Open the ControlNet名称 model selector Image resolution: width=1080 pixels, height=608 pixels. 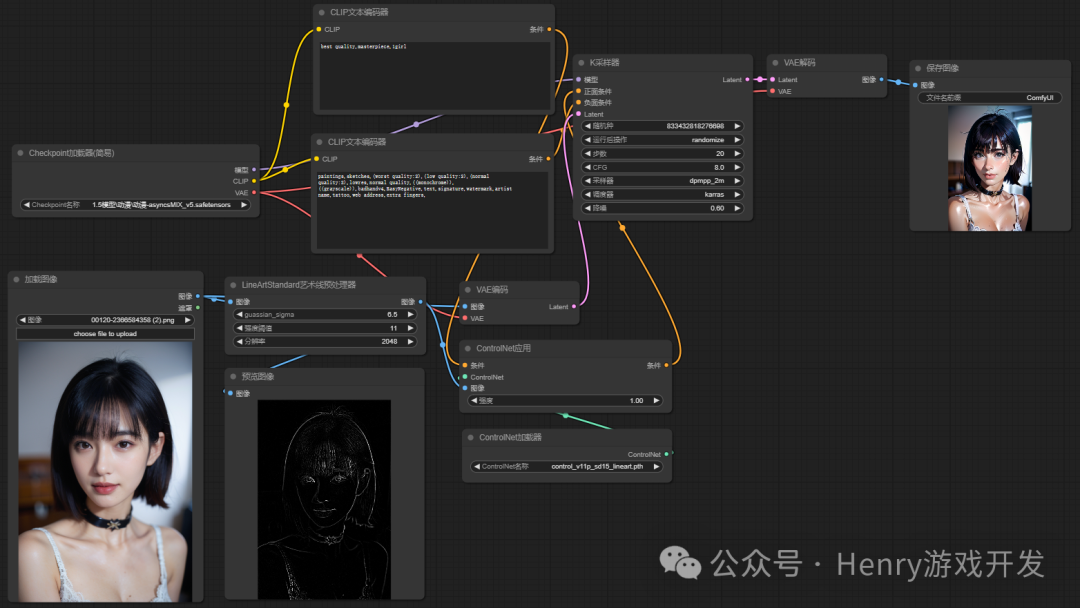click(567, 466)
